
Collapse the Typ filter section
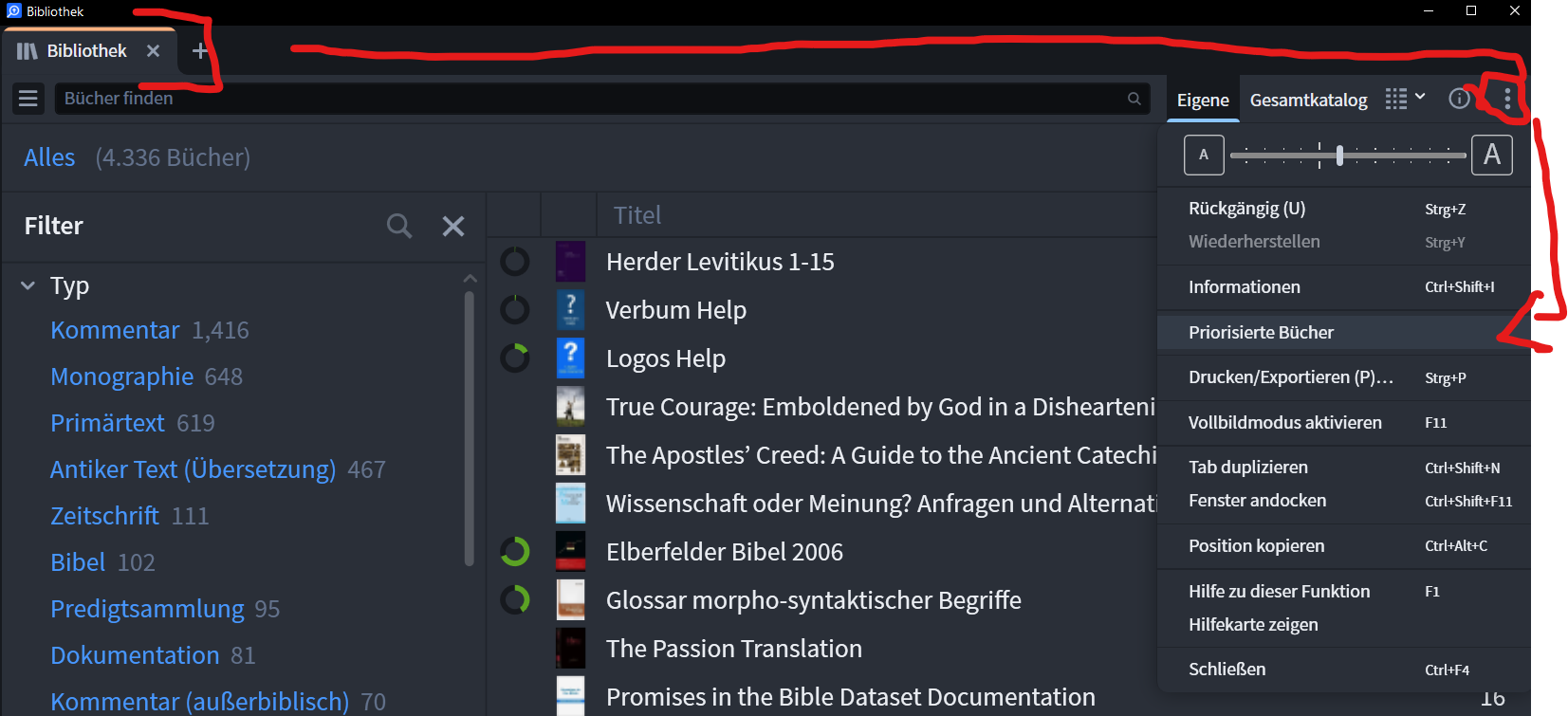click(x=28, y=285)
